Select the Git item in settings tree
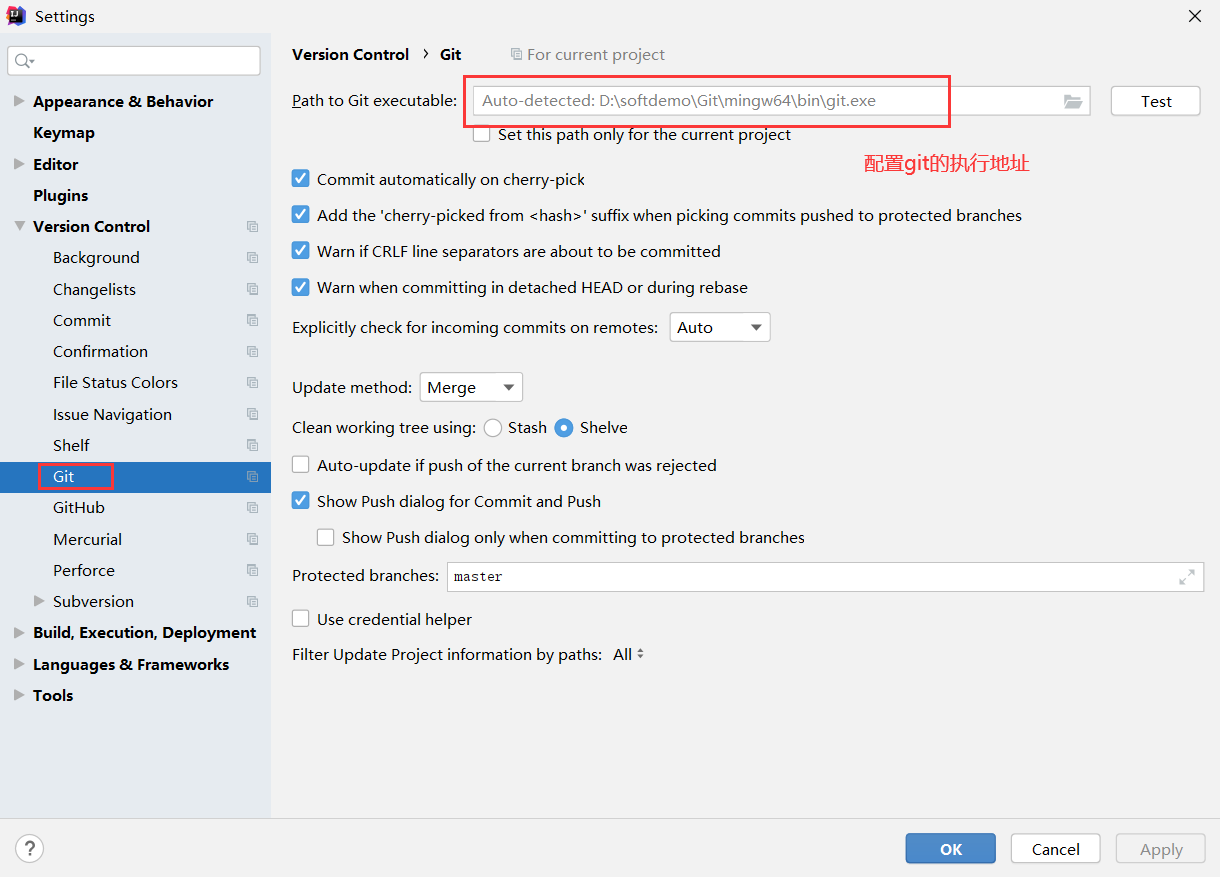Image resolution: width=1220 pixels, height=877 pixels. [64, 476]
